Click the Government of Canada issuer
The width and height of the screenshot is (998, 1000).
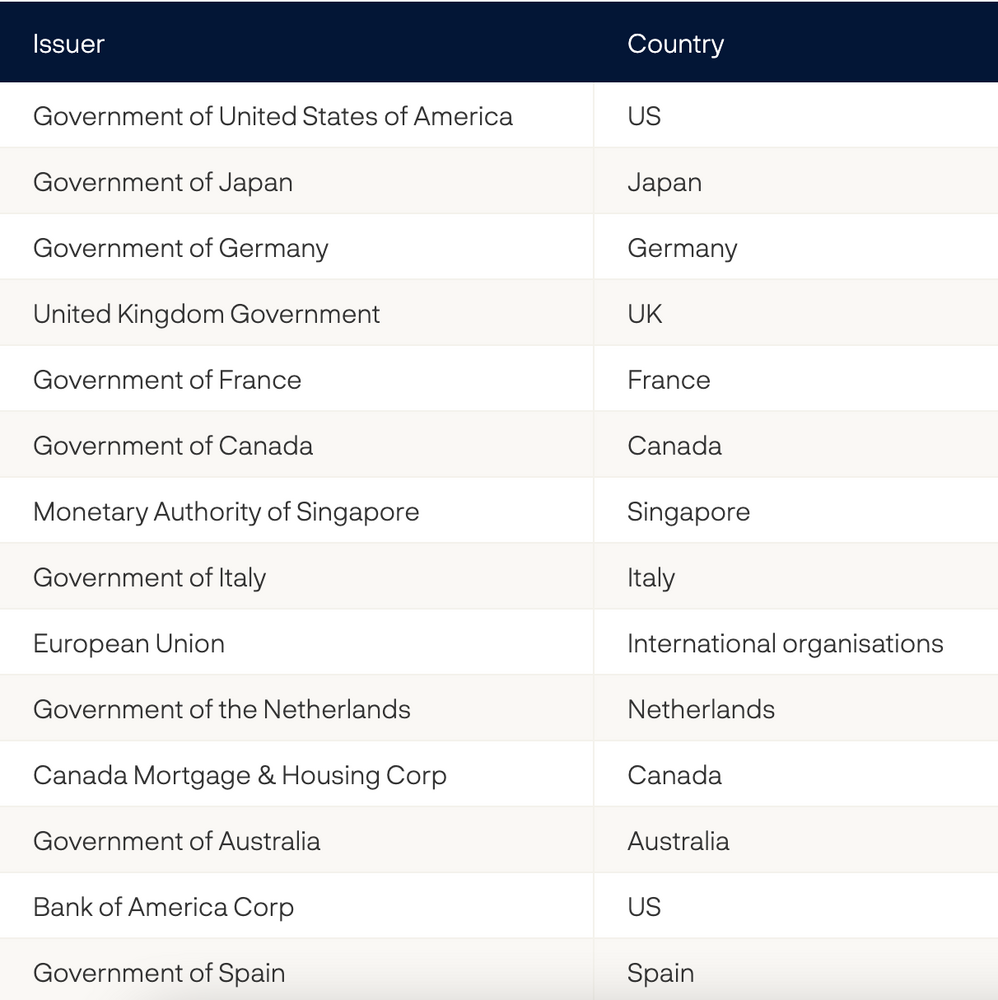173,446
